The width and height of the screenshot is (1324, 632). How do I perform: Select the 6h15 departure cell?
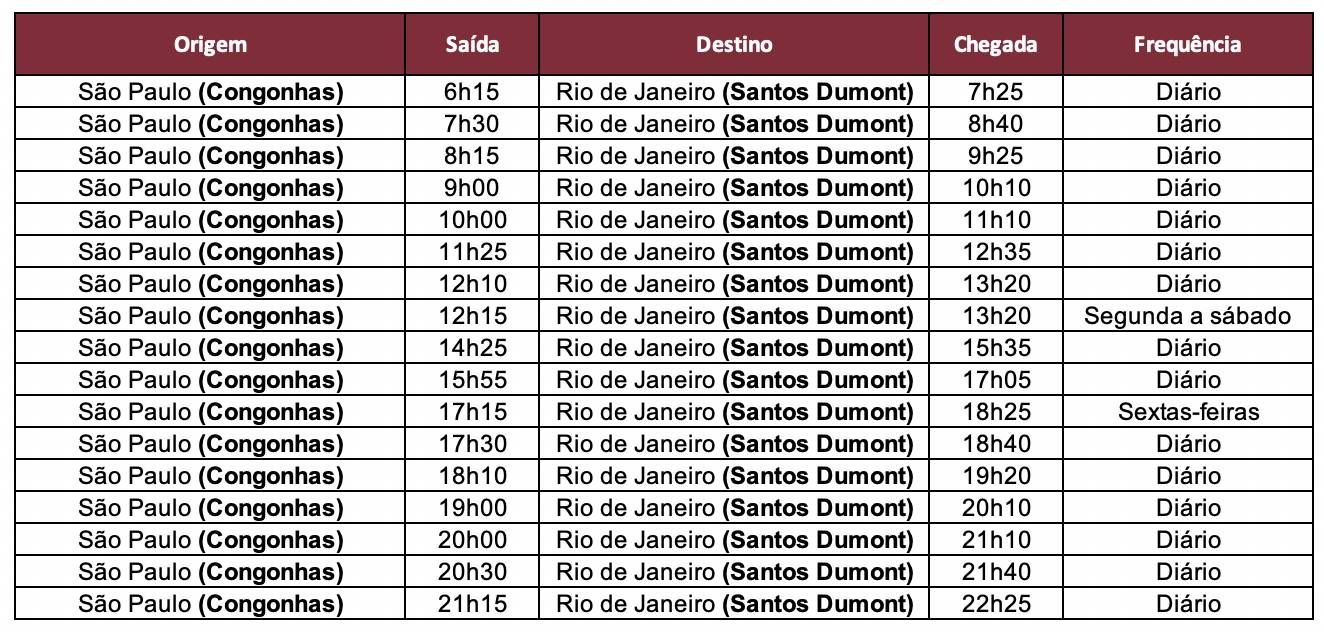pyautogui.click(x=472, y=92)
